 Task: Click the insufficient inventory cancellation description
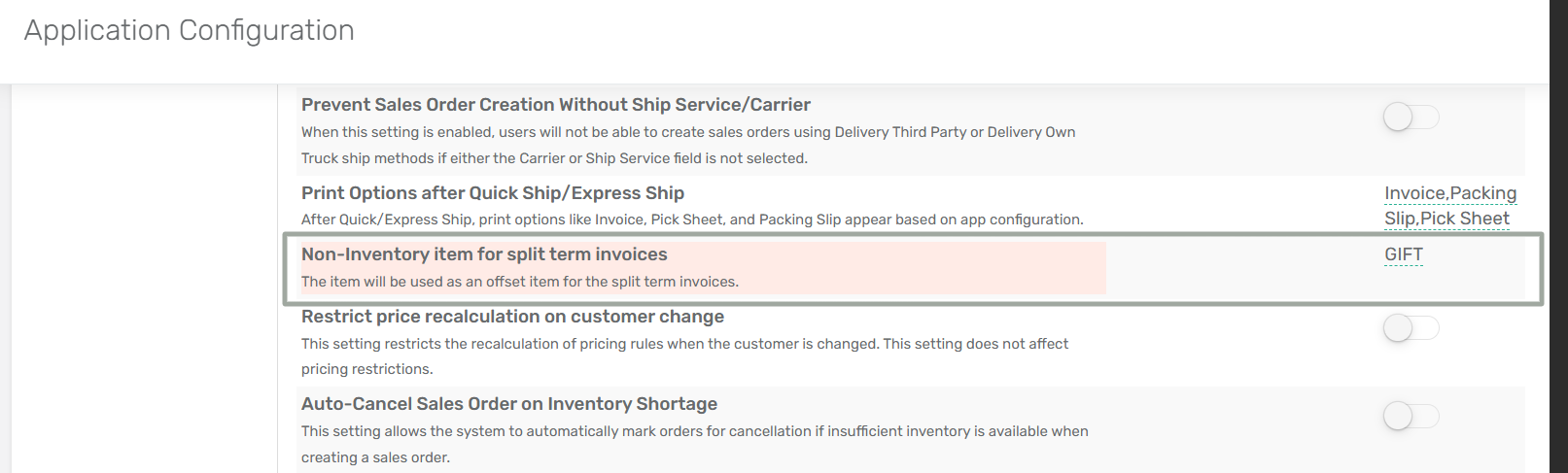click(x=694, y=432)
